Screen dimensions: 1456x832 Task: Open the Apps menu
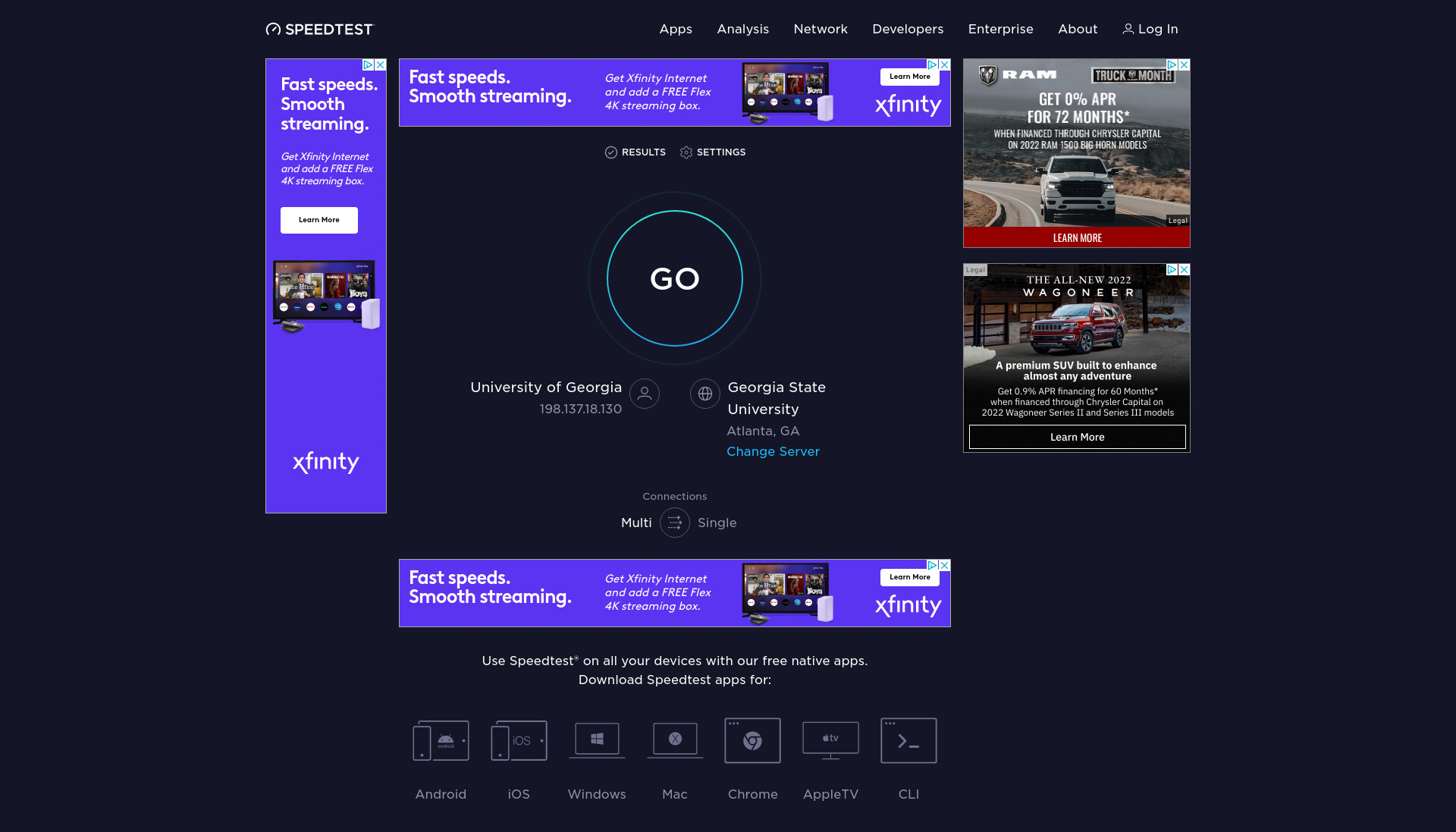(x=676, y=29)
